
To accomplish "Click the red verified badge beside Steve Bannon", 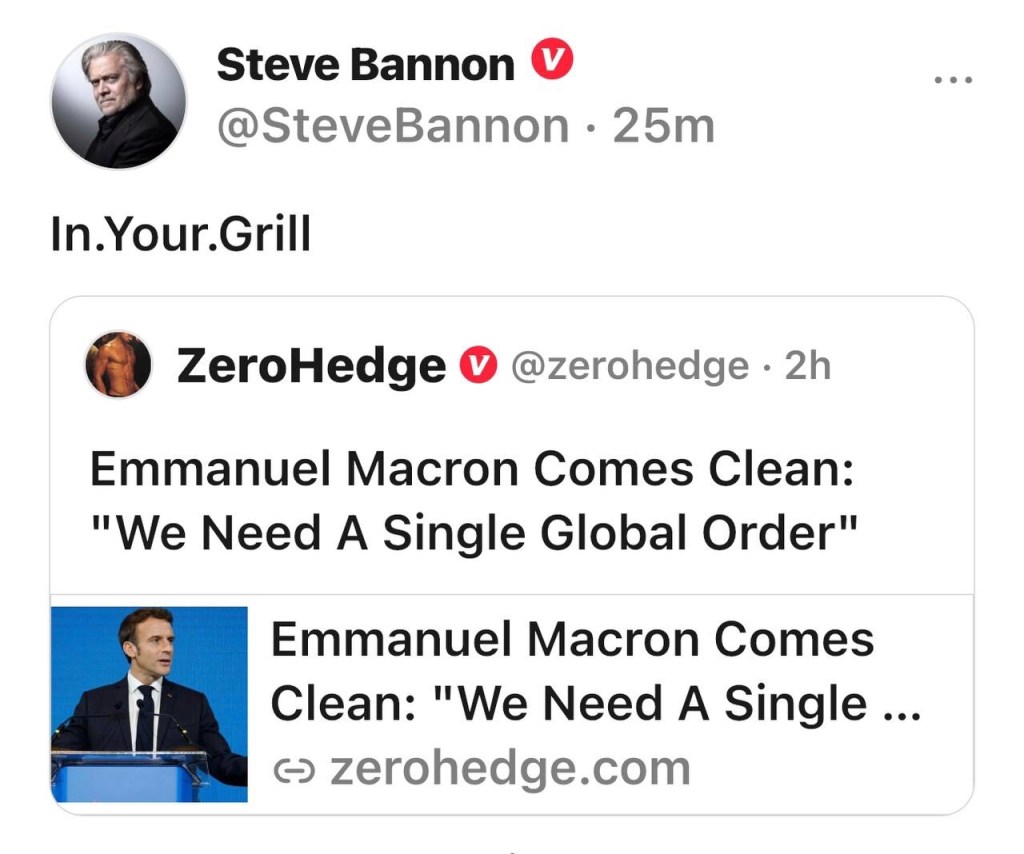I will tap(551, 64).
